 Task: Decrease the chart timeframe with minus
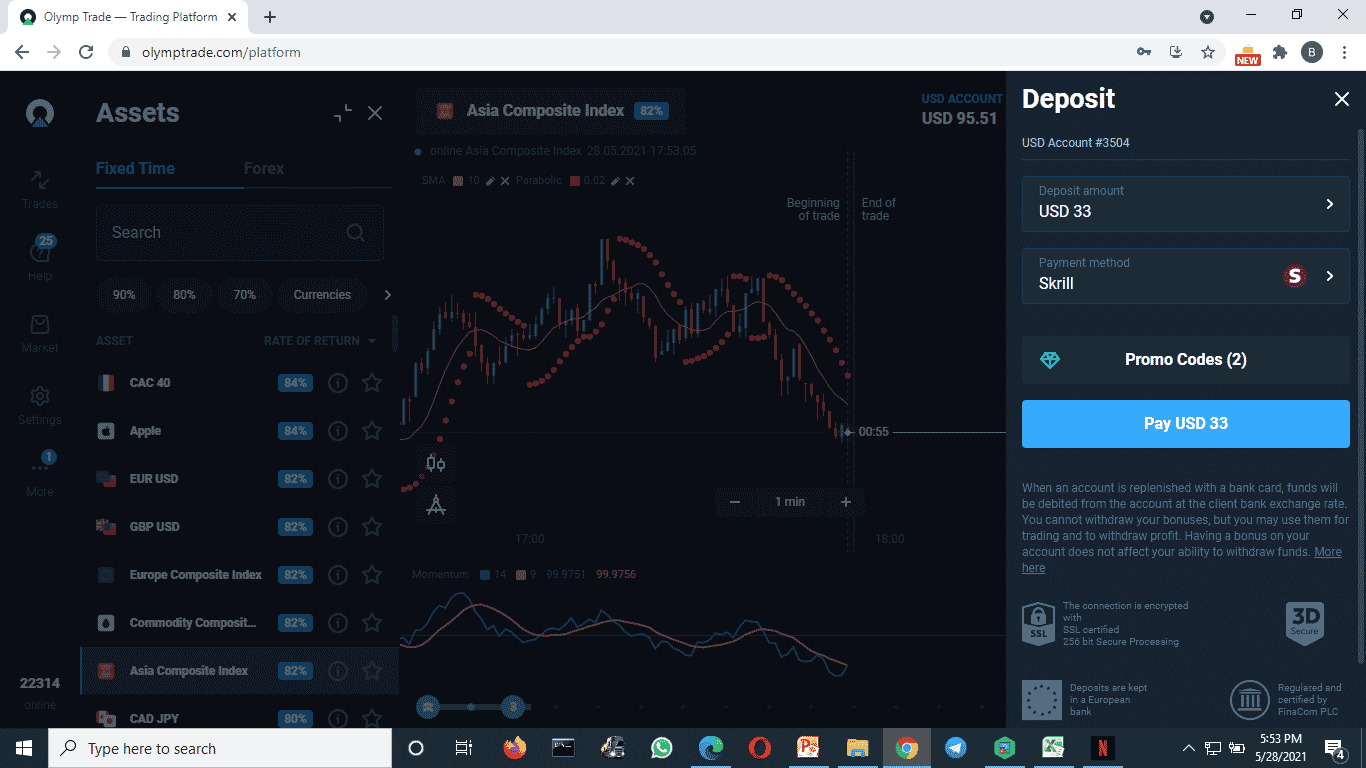coord(735,502)
